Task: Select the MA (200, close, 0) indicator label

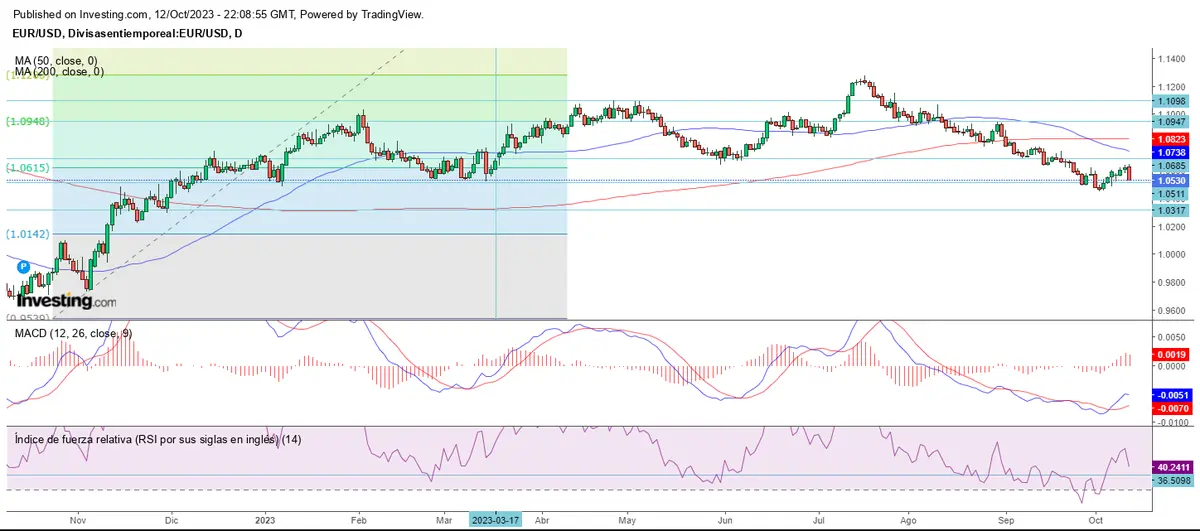Action: [x=56, y=71]
